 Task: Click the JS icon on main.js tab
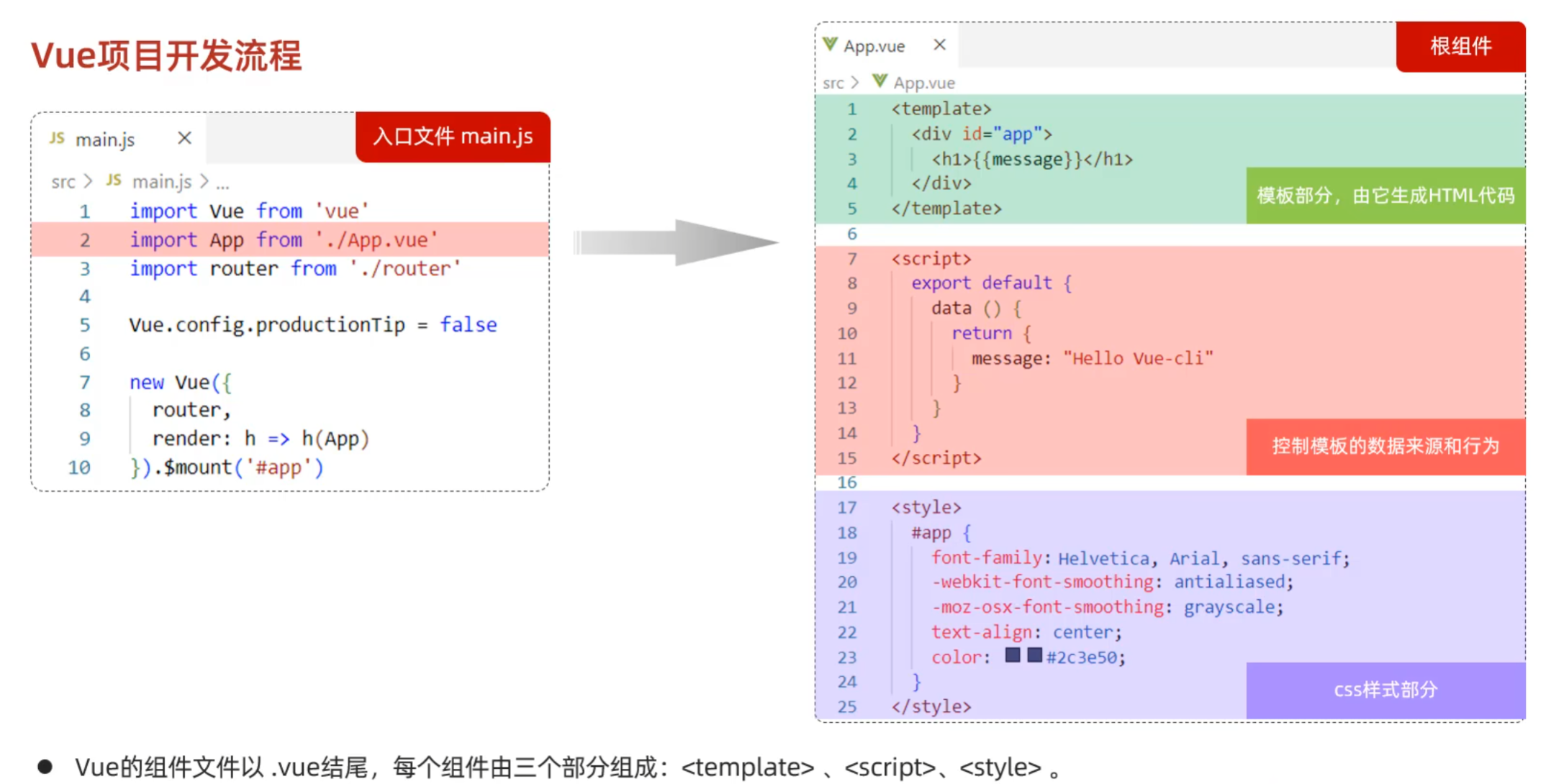coord(57,138)
